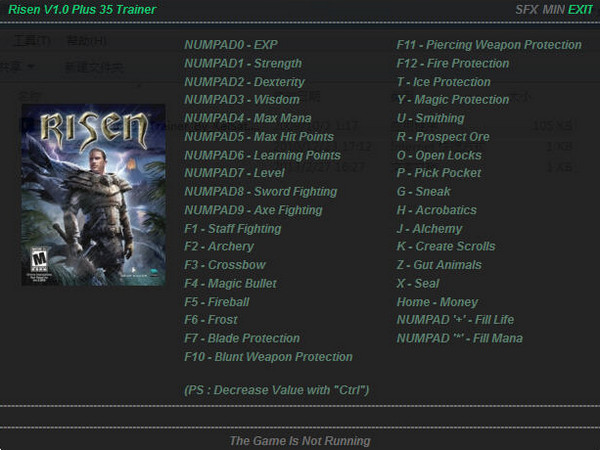
Task: Click the MIN button in title bar
Action: (x=553, y=10)
